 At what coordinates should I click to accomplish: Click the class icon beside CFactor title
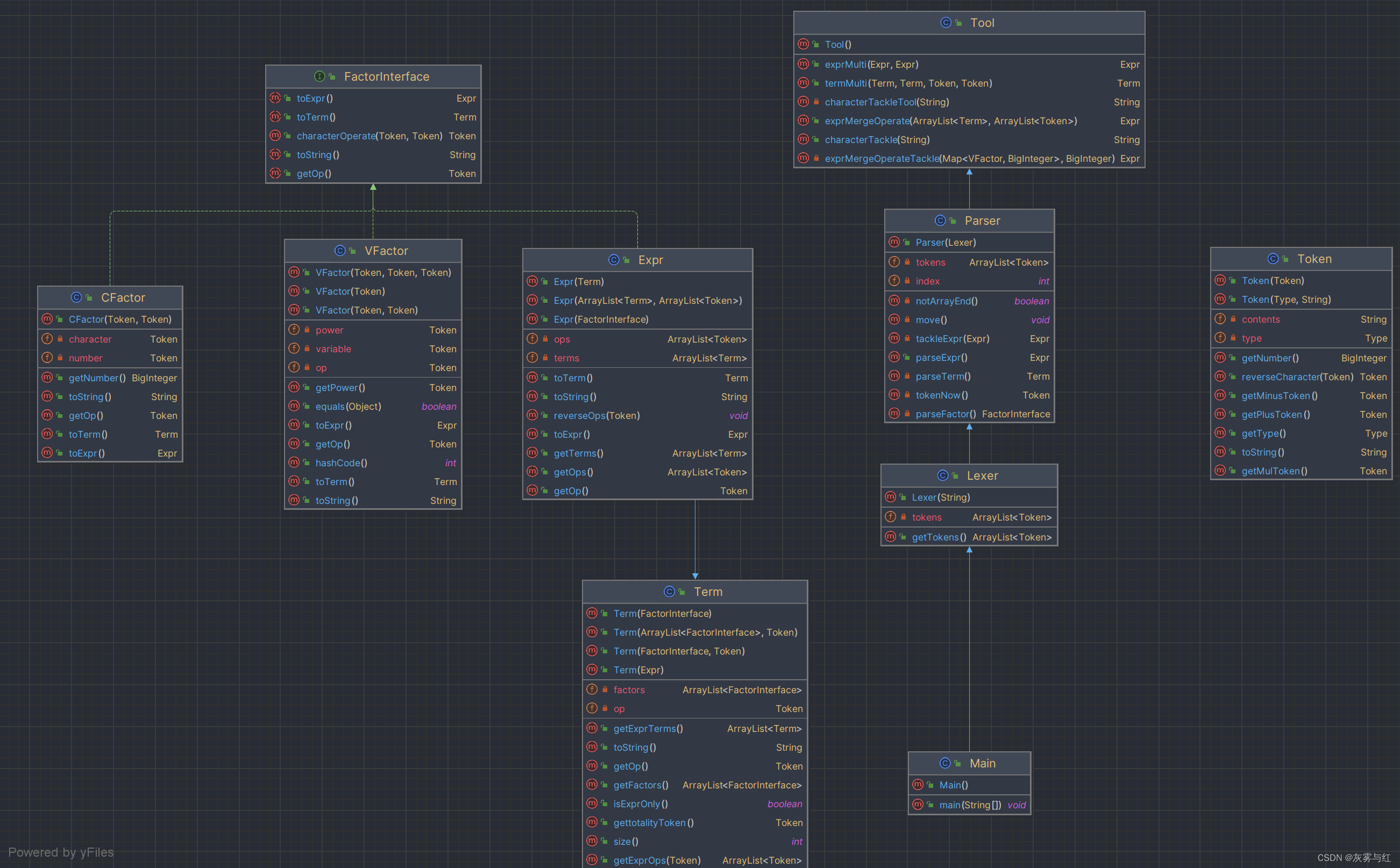[x=76, y=297]
